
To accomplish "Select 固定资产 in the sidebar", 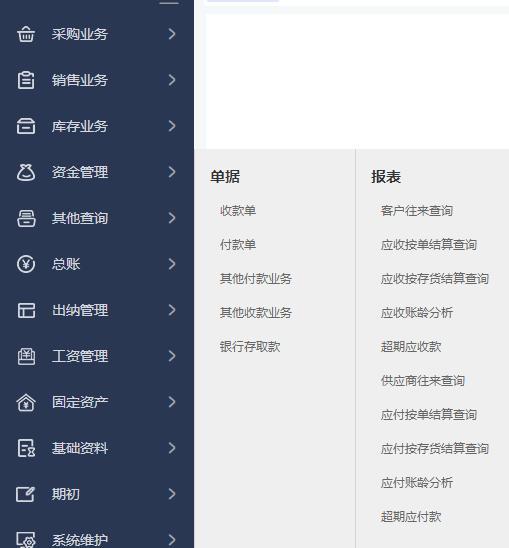I will pos(80,402).
